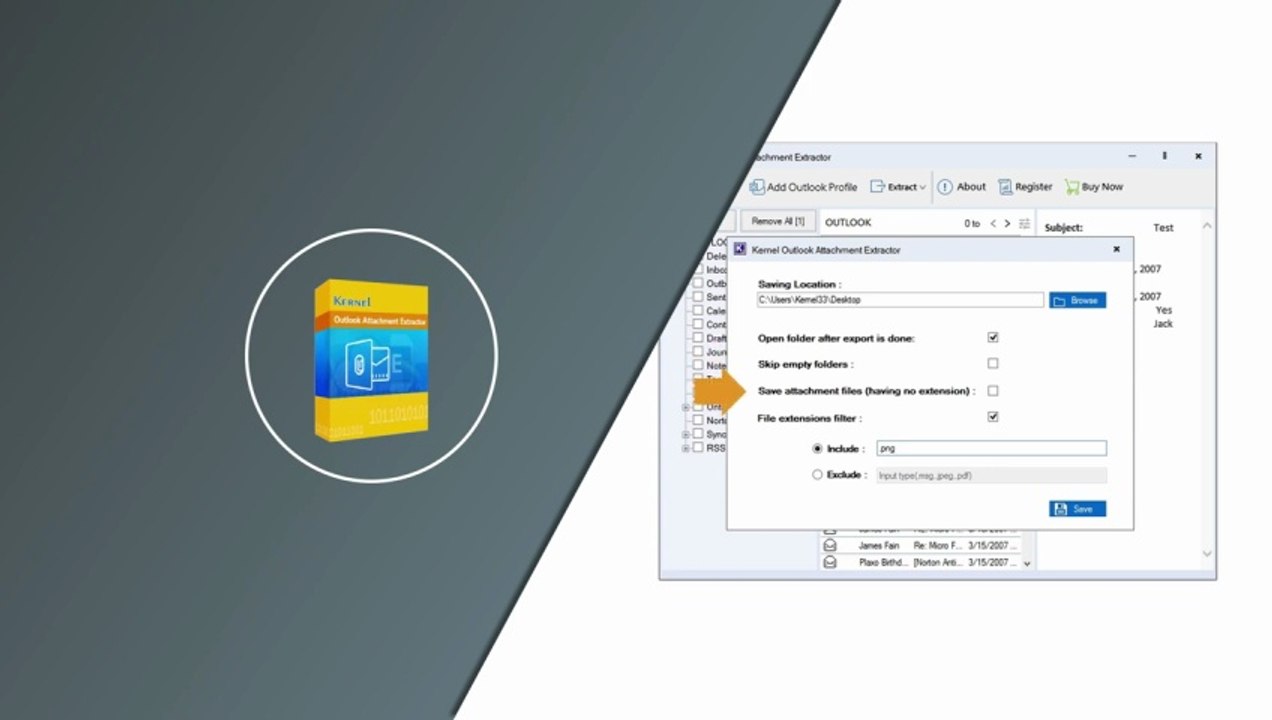Go to previous page arrow beside OUTLOOK
1272x720 pixels.
tap(993, 223)
